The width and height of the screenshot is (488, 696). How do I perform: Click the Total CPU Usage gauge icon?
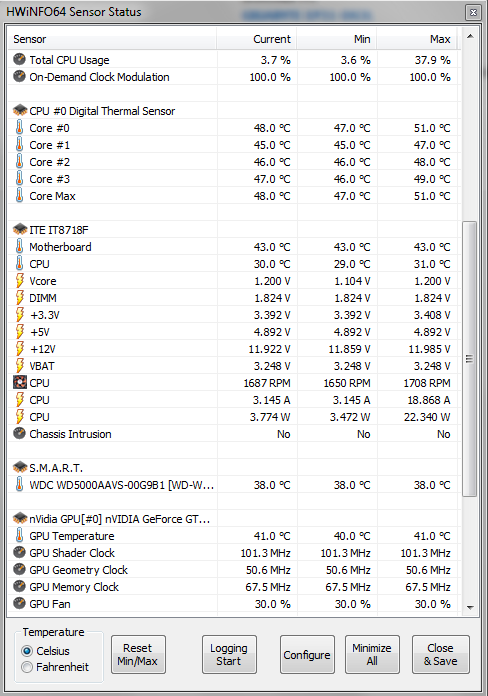[19, 59]
